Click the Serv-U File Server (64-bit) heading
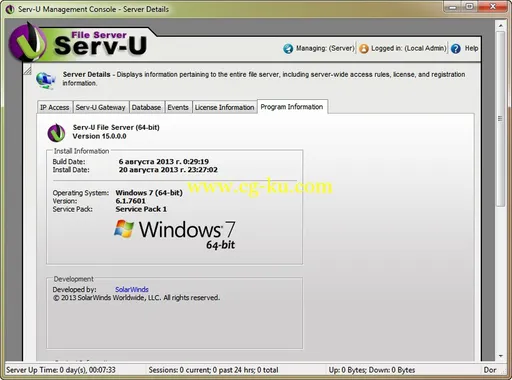 click(x=116, y=127)
